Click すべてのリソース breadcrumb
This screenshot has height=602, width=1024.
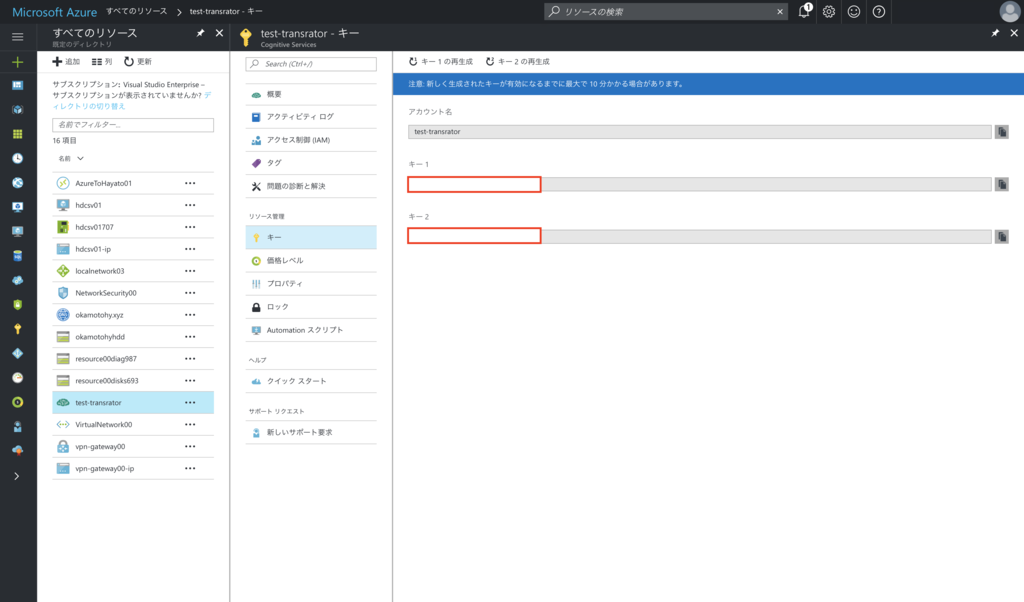136,11
